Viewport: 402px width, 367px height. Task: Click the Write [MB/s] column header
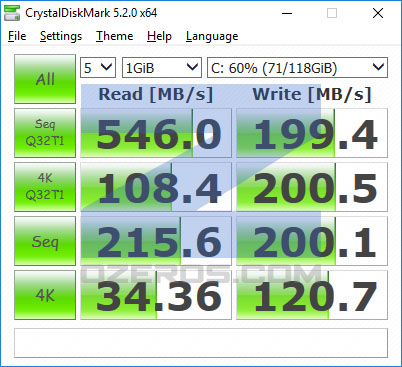pyautogui.click(x=312, y=95)
